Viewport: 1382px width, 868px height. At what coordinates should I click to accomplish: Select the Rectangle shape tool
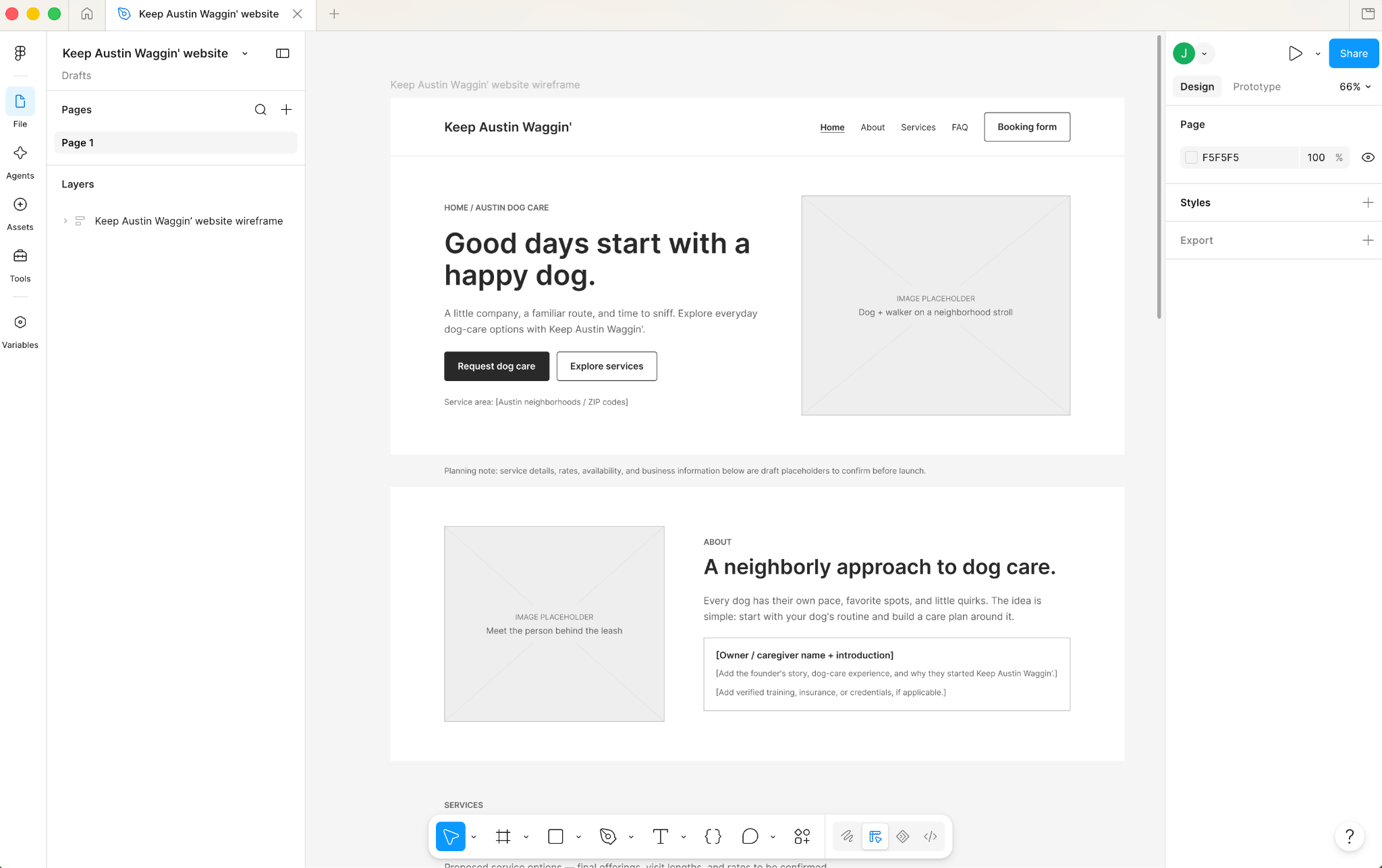pyautogui.click(x=556, y=836)
